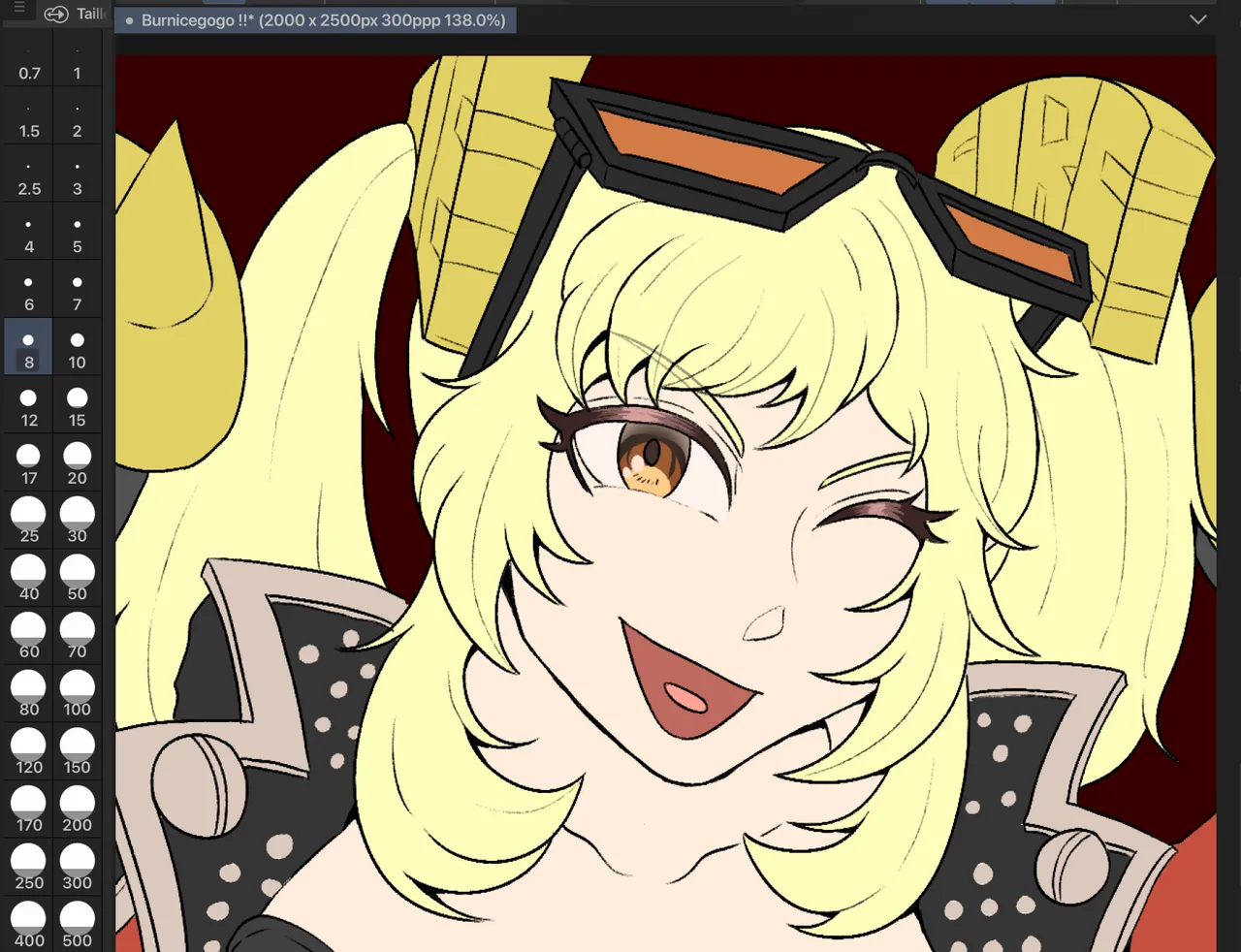Choose brush size 1.5
This screenshot has width=1241, height=952.
29,121
